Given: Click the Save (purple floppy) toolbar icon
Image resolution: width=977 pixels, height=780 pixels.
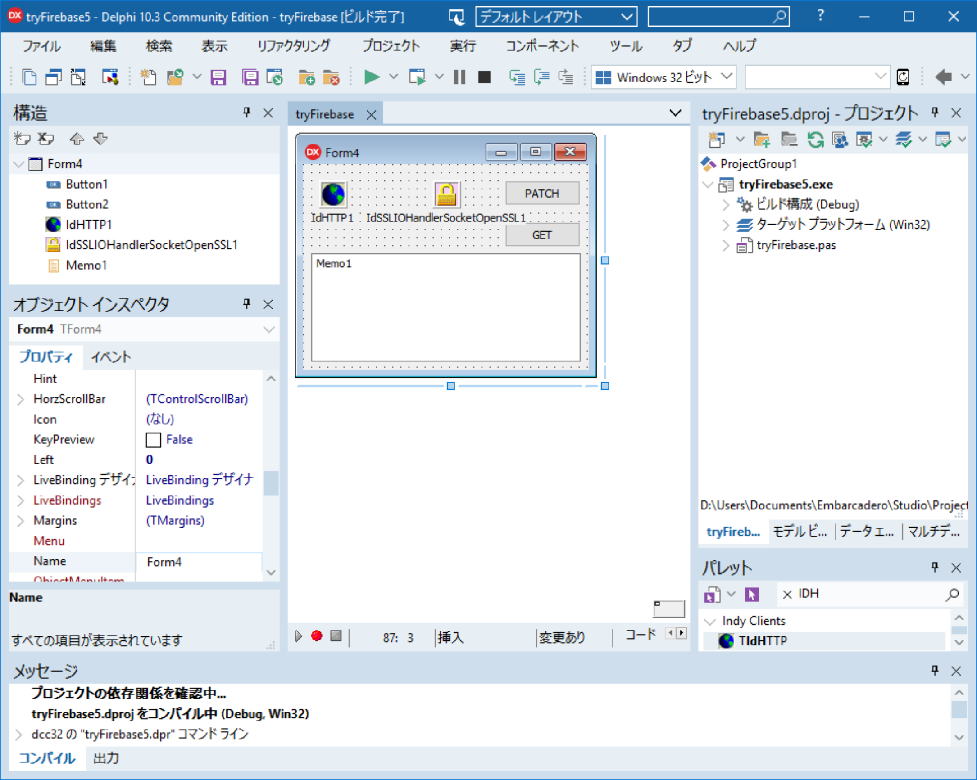Looking at the screenshot, I should click(x=218, y=77).
